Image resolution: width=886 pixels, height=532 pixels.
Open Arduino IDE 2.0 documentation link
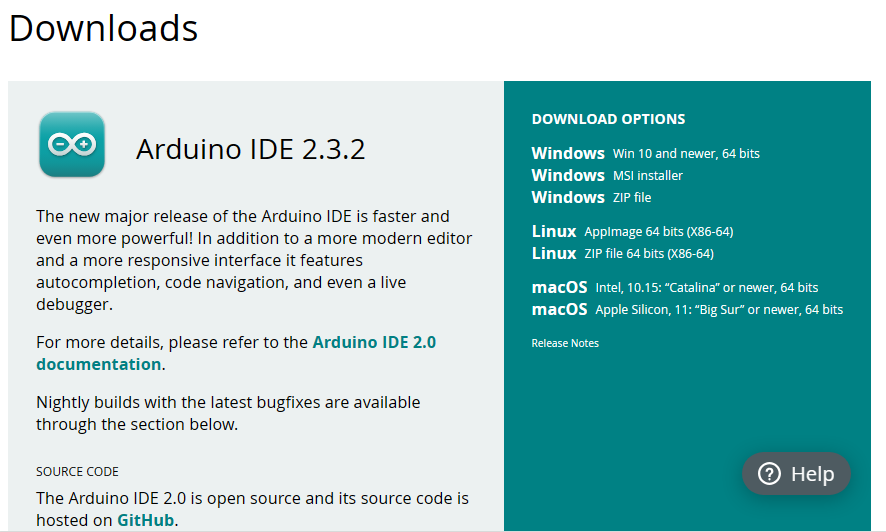pyautogui.click(x=236, y=353)
